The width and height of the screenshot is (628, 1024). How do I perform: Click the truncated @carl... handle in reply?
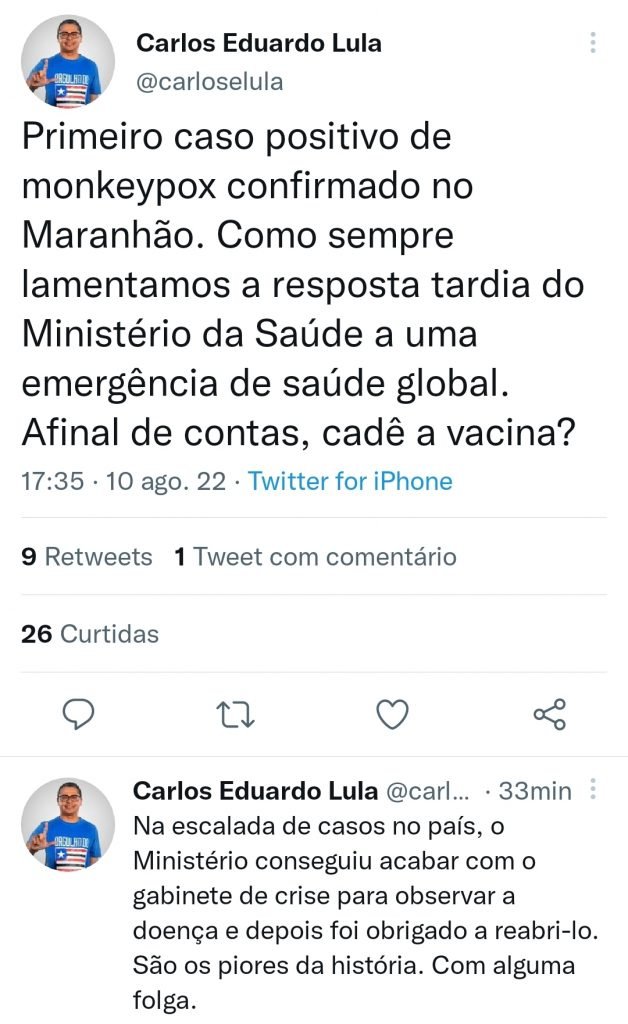click(427, 792)
